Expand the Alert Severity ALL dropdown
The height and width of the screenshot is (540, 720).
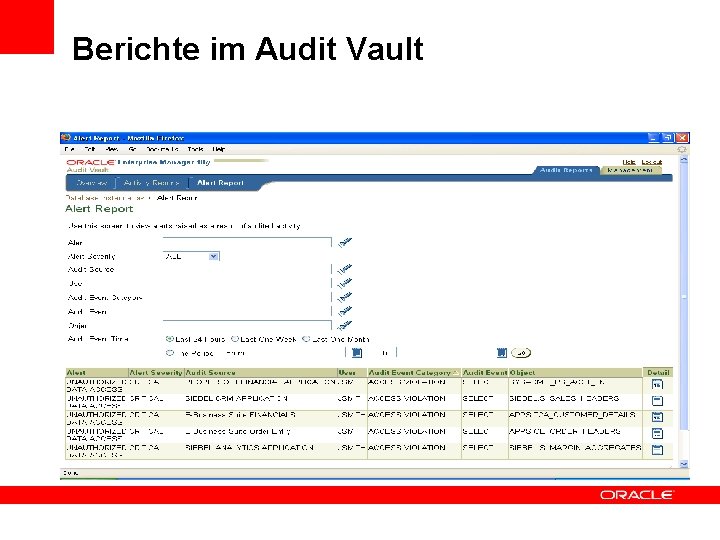tap(214, 256)
